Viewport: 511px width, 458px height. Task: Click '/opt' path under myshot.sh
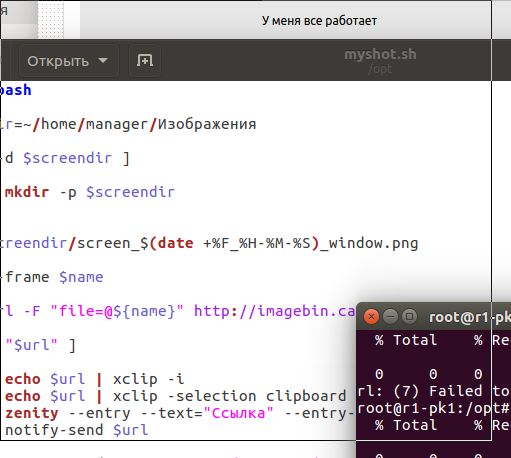380,69
